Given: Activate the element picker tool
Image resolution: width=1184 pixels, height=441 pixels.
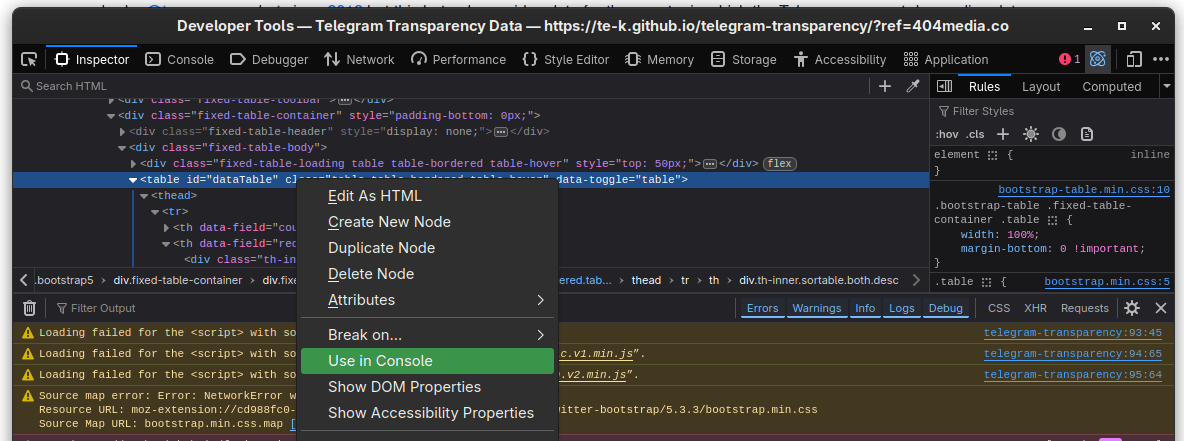Looking at the screenshot, I should click(x=29, y=59).
